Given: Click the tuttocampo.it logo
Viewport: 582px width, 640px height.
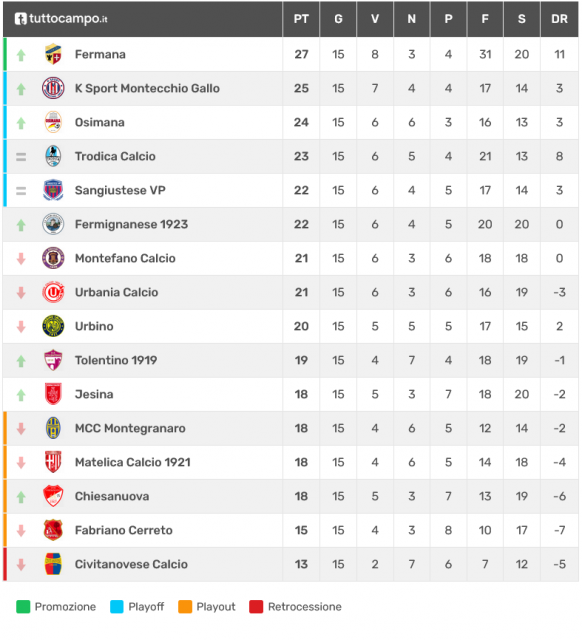Looking at the screenshot, I should pos(61,19).
